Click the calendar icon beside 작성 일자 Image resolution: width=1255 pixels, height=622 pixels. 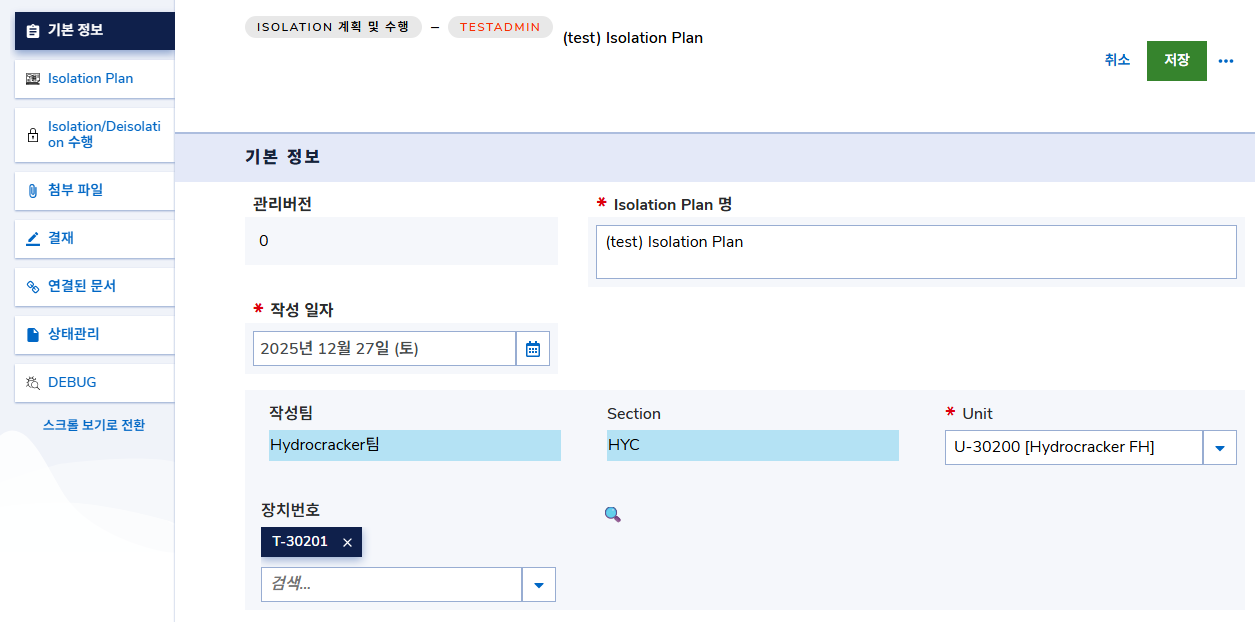[x=533, y=349]
